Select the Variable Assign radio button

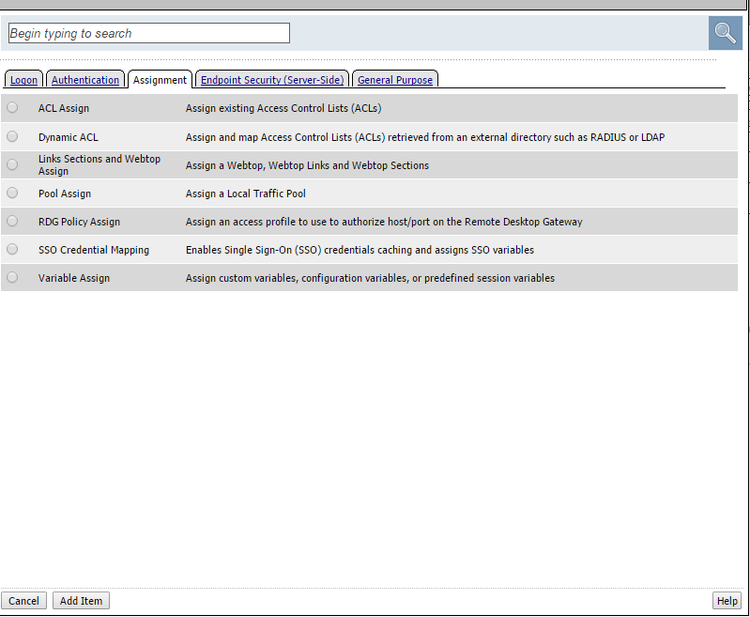tap(13, 277)
